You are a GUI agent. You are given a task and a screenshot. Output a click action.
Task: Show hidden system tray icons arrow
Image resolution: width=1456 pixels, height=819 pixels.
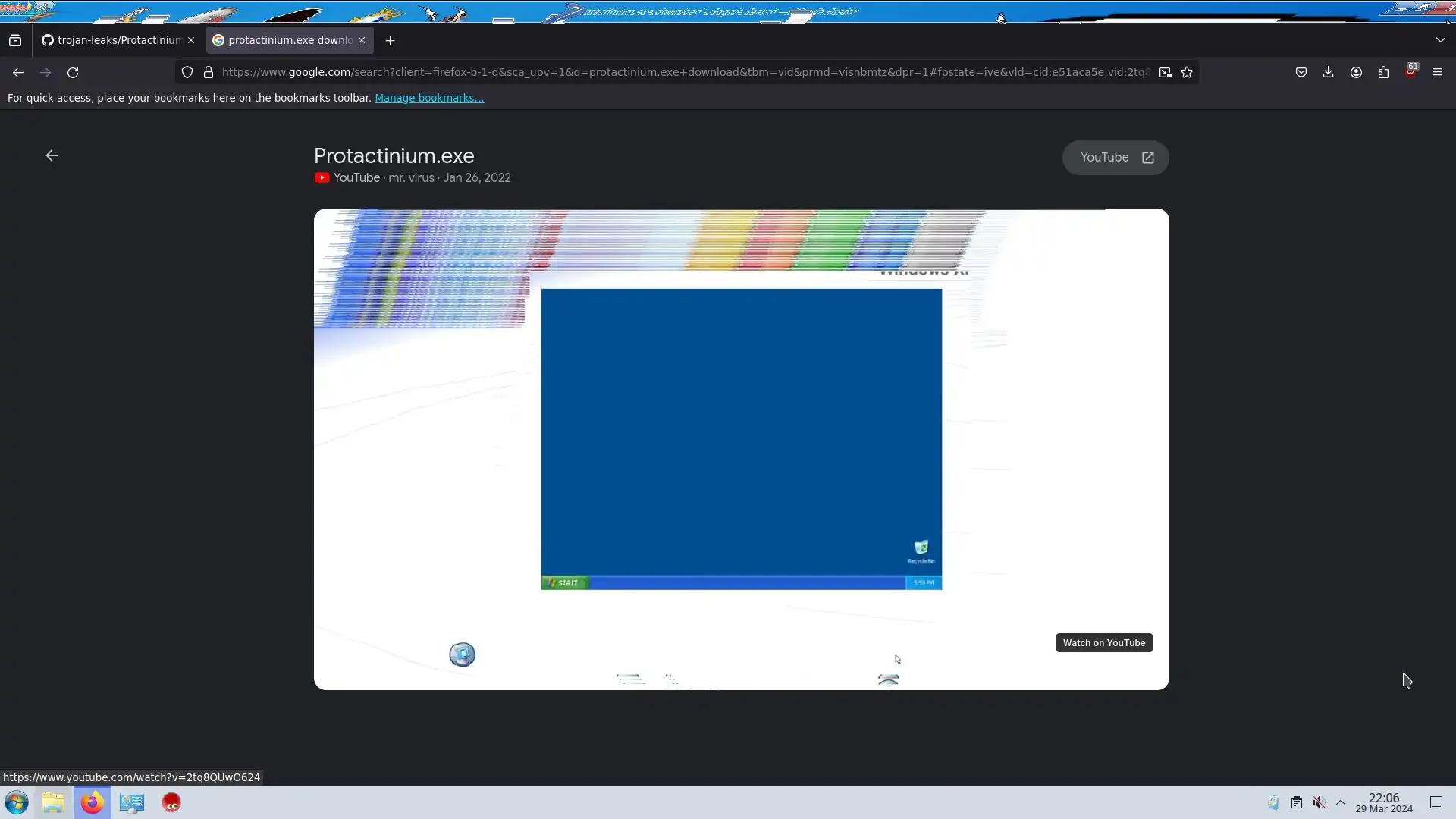tap(1341, 802)
